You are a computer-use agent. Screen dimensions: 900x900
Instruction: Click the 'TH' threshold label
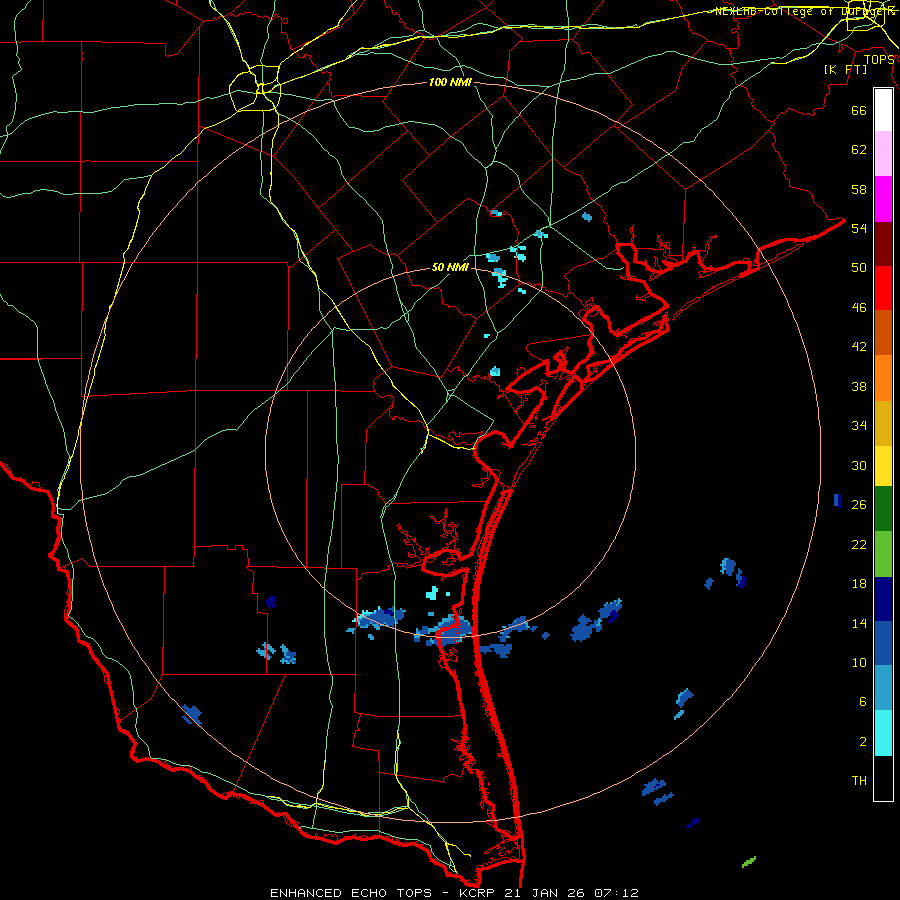[x=859, y=781]
